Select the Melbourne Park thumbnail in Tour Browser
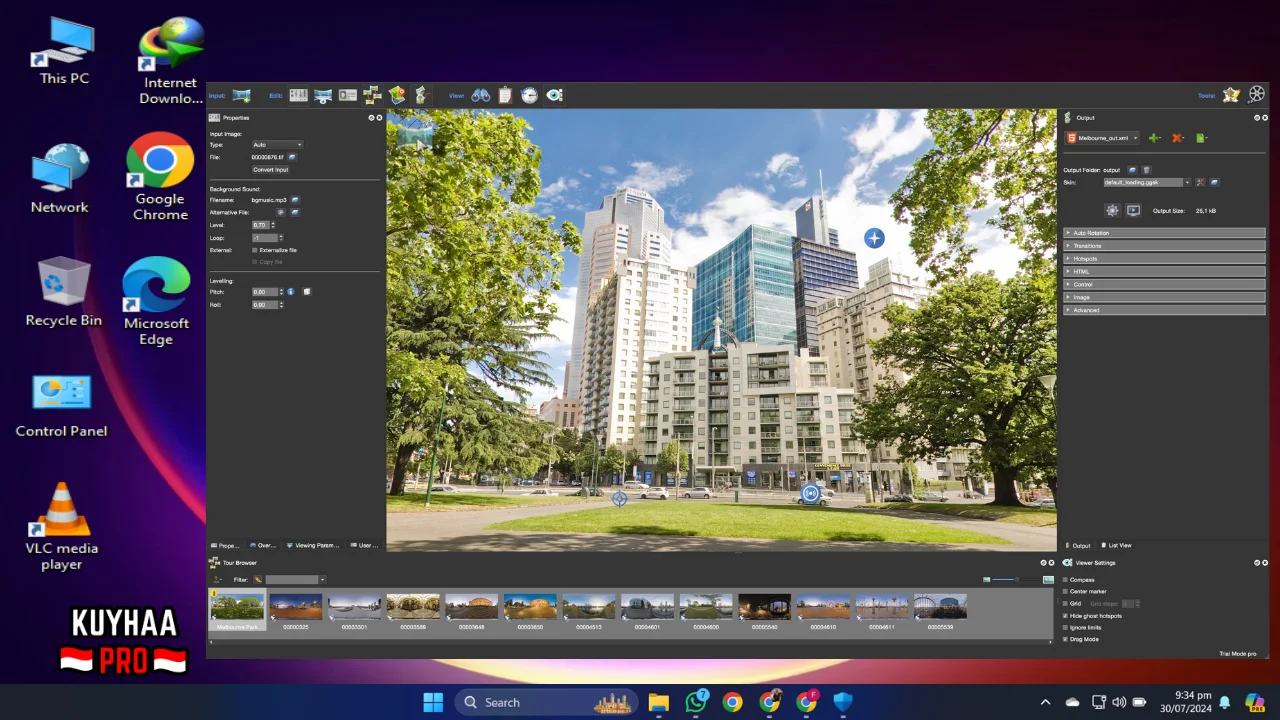This screenshot has height=720, width=1280. [x=237, y=611]
